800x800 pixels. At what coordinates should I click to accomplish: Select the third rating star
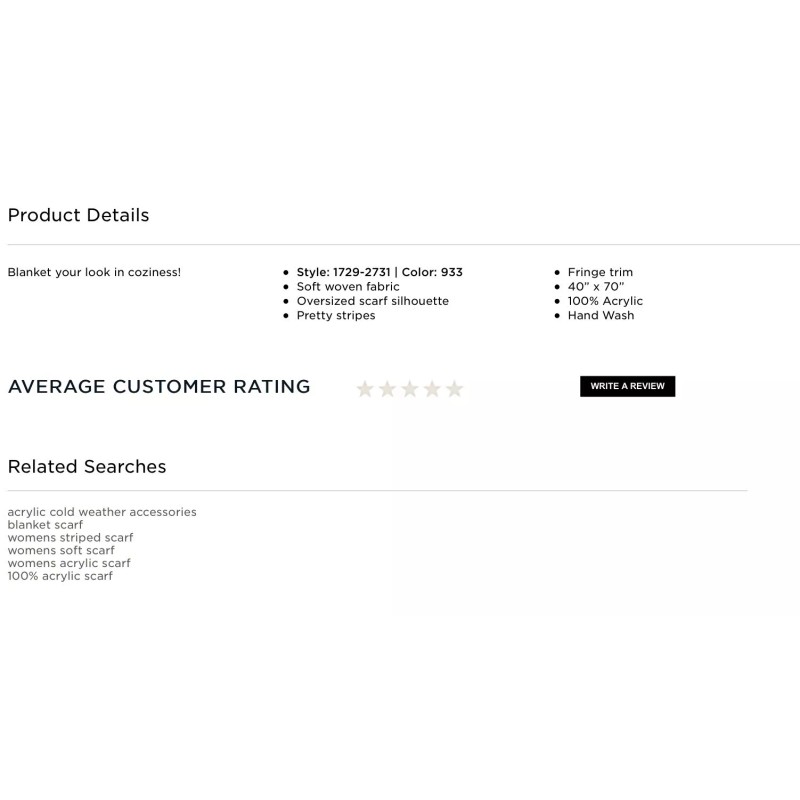(410, 389)
